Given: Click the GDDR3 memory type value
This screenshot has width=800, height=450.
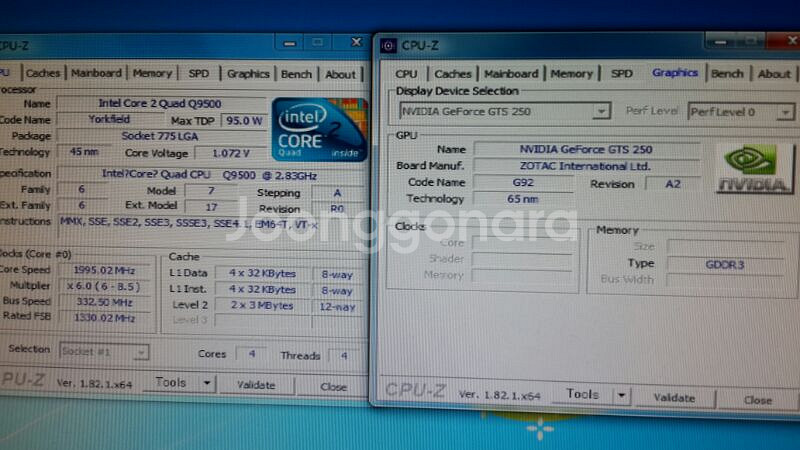Looking at the screenshot, I should coord(725,265).
